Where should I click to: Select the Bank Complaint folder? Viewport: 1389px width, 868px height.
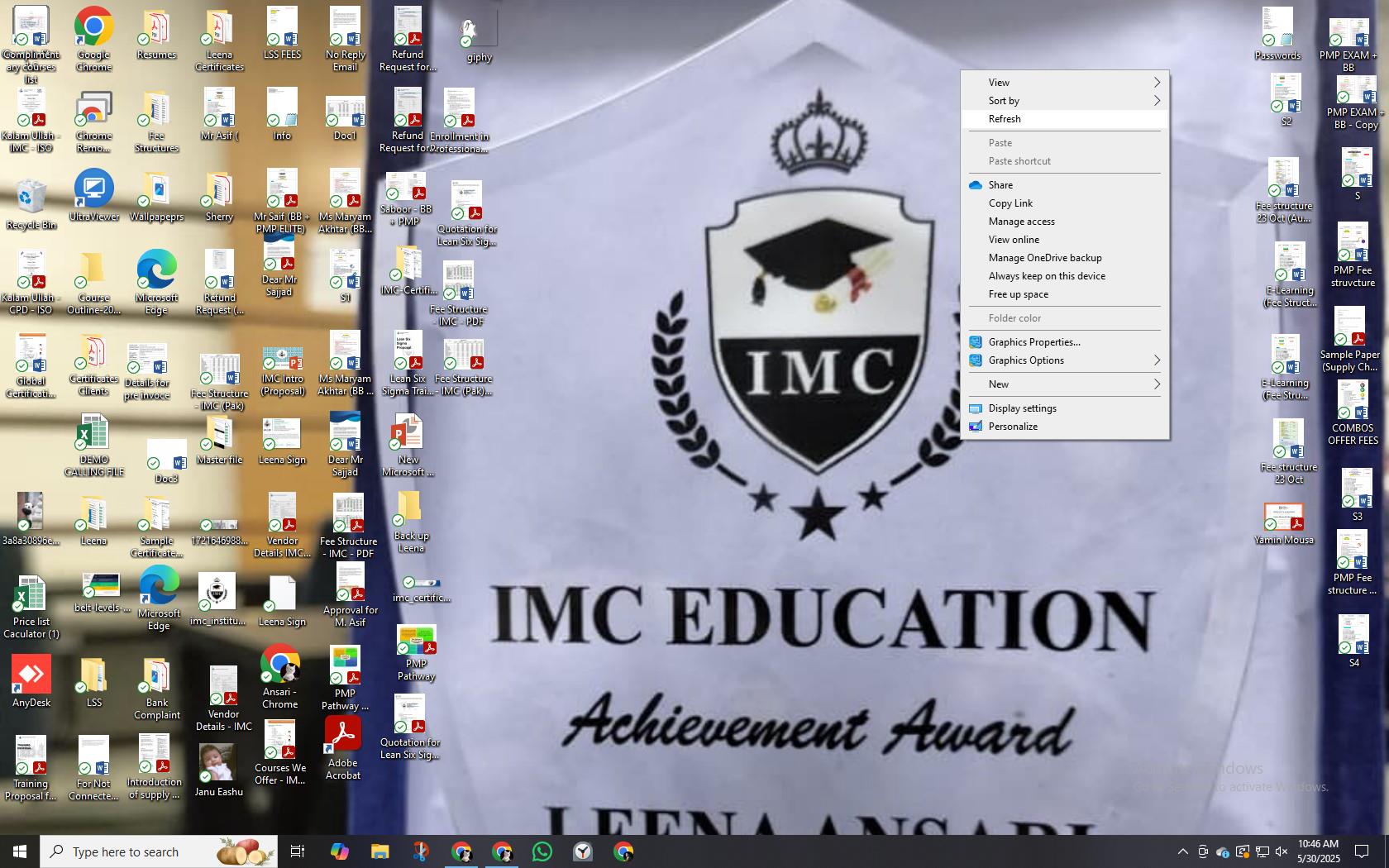tap(156, 689)
